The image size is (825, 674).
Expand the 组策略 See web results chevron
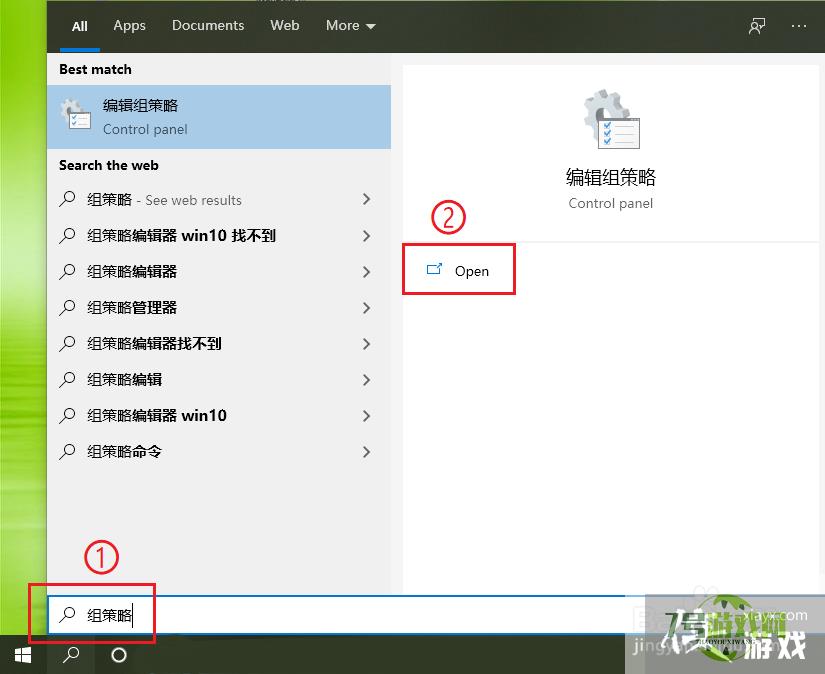click(367, 199)
